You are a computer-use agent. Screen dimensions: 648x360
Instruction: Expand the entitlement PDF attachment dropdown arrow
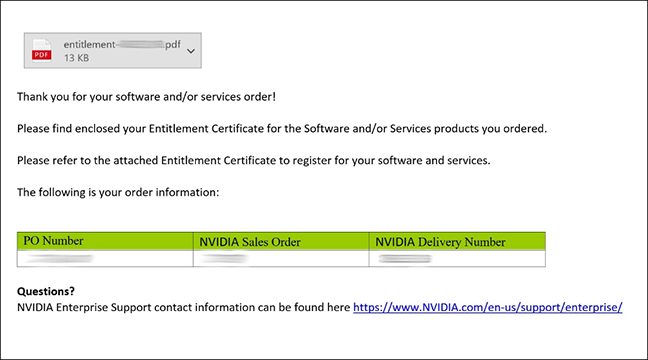(x=191, y=51)
